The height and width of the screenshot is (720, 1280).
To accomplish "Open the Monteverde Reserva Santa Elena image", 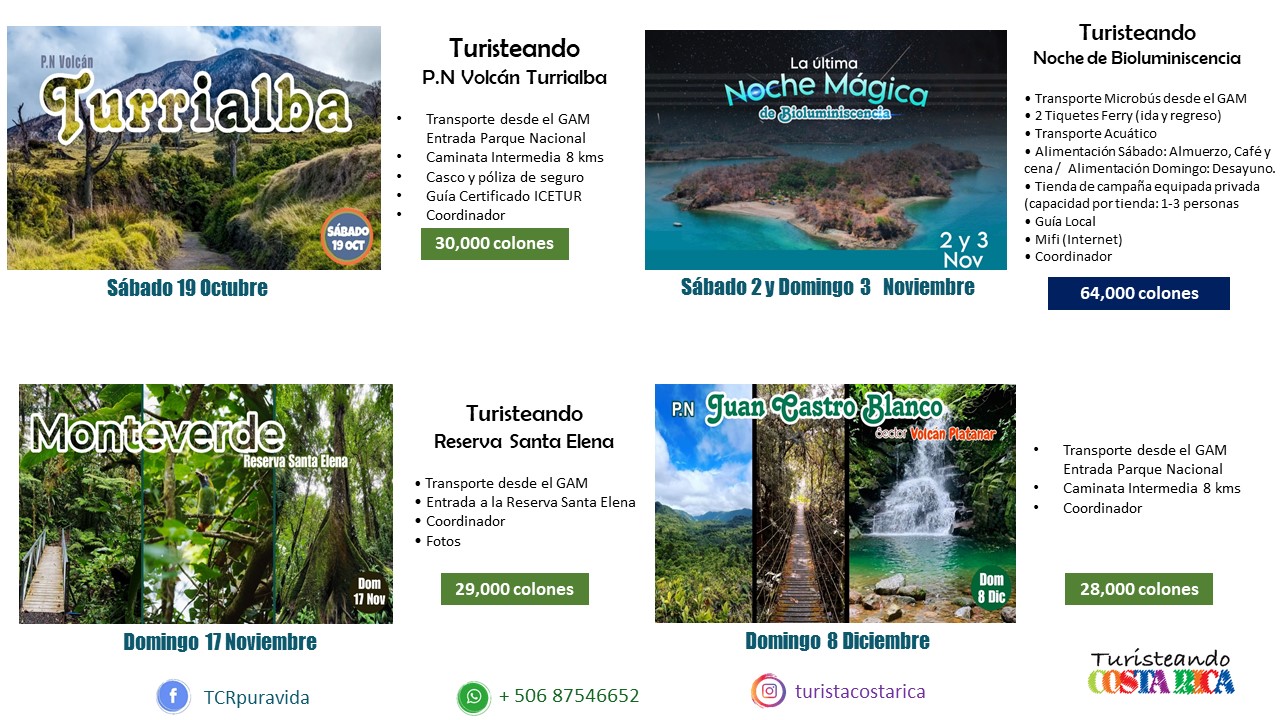I will [206, 504].
